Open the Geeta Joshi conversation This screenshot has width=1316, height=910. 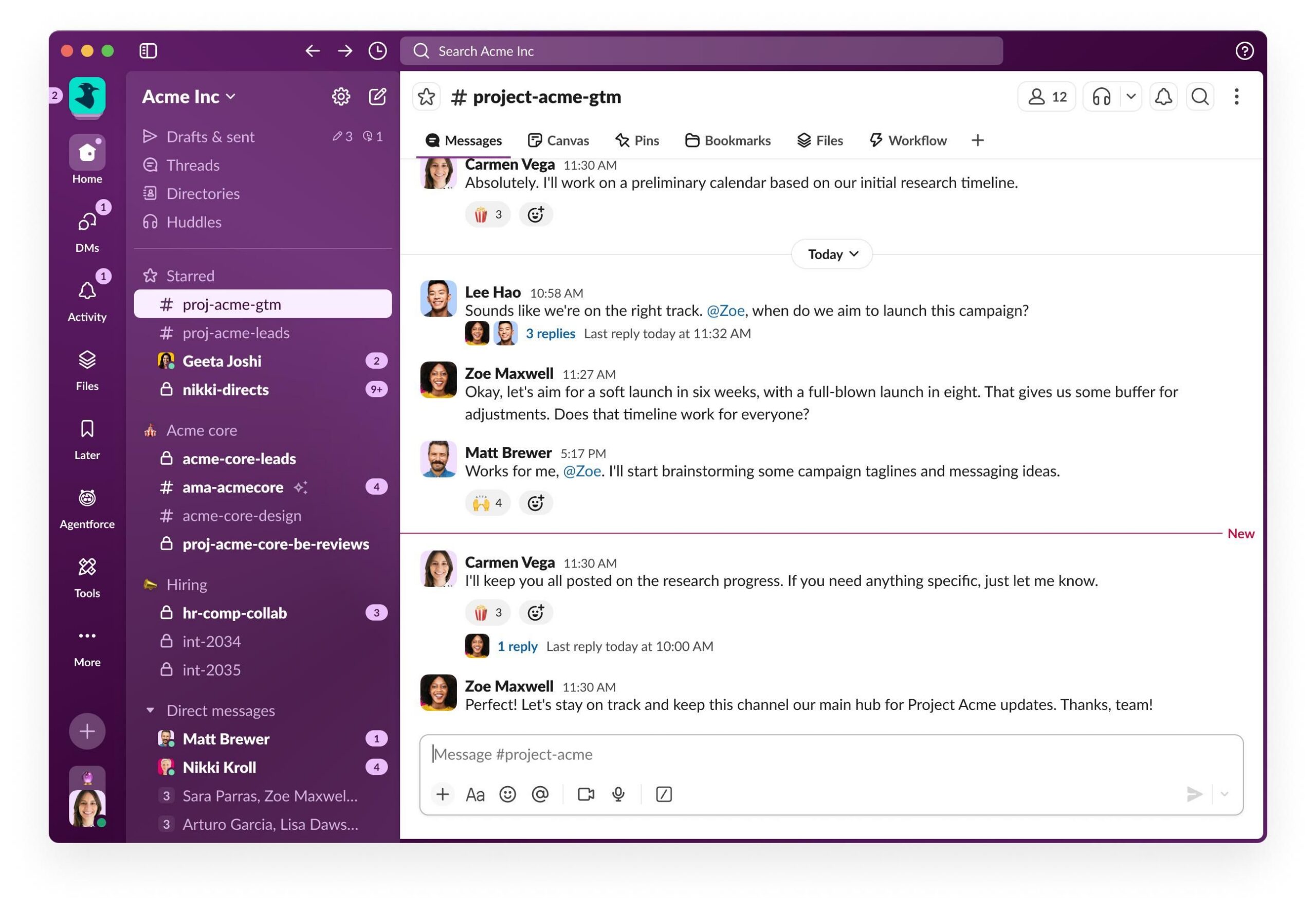point(263,361)
